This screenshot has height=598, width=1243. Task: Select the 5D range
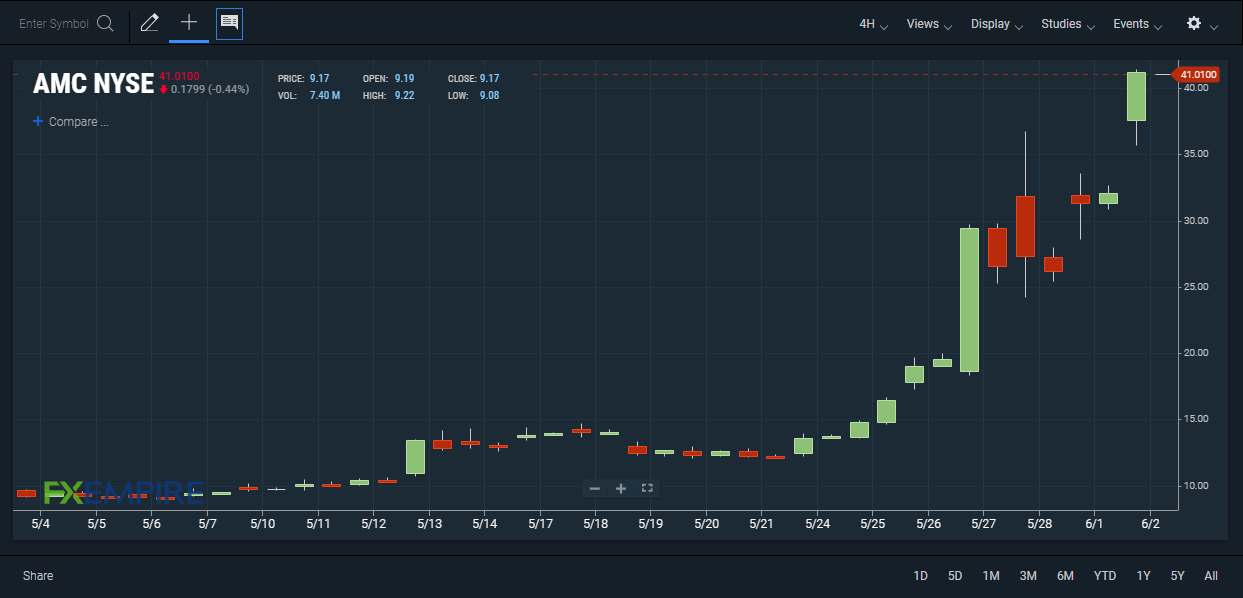tap(955, 576)
